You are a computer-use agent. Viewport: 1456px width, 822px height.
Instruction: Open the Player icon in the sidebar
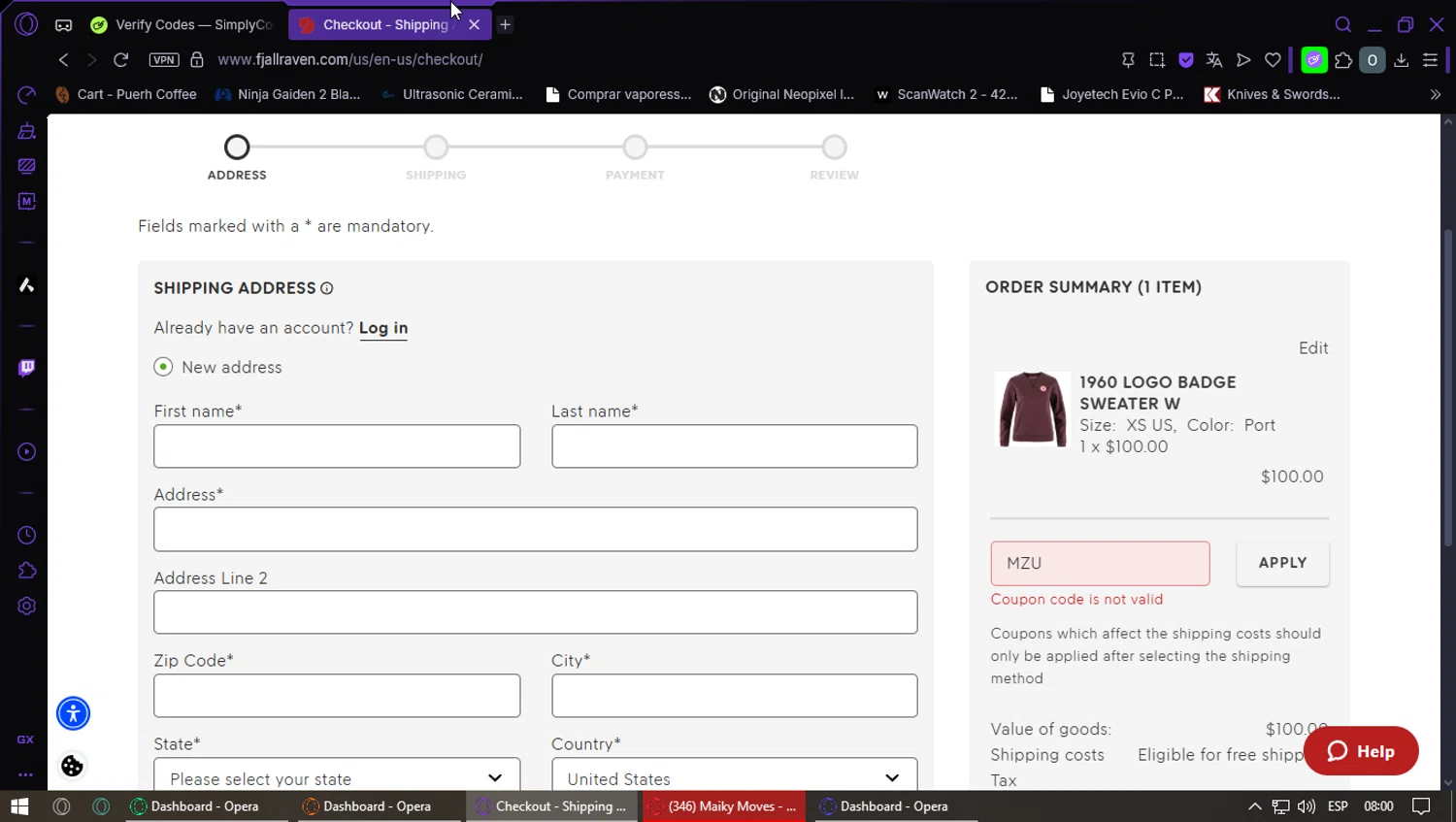[26, 451]
